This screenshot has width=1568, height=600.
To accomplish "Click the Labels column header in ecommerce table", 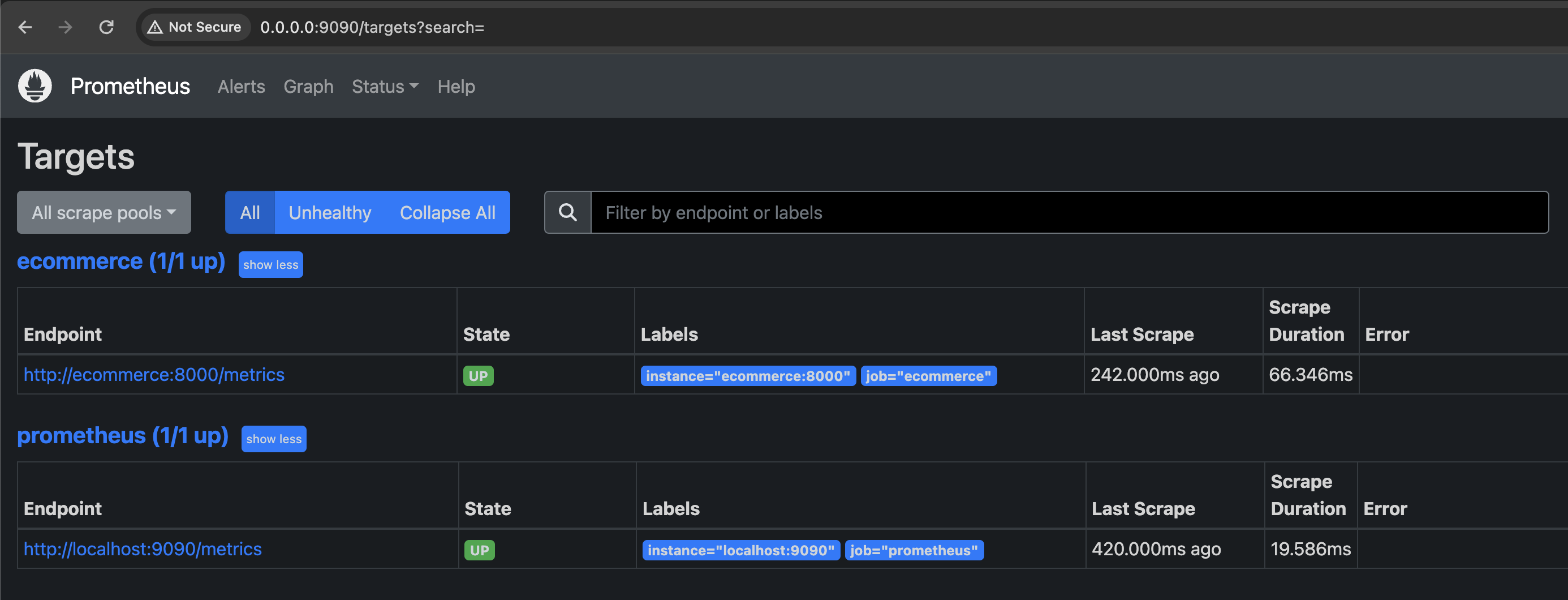I will (x=669, y=335).
